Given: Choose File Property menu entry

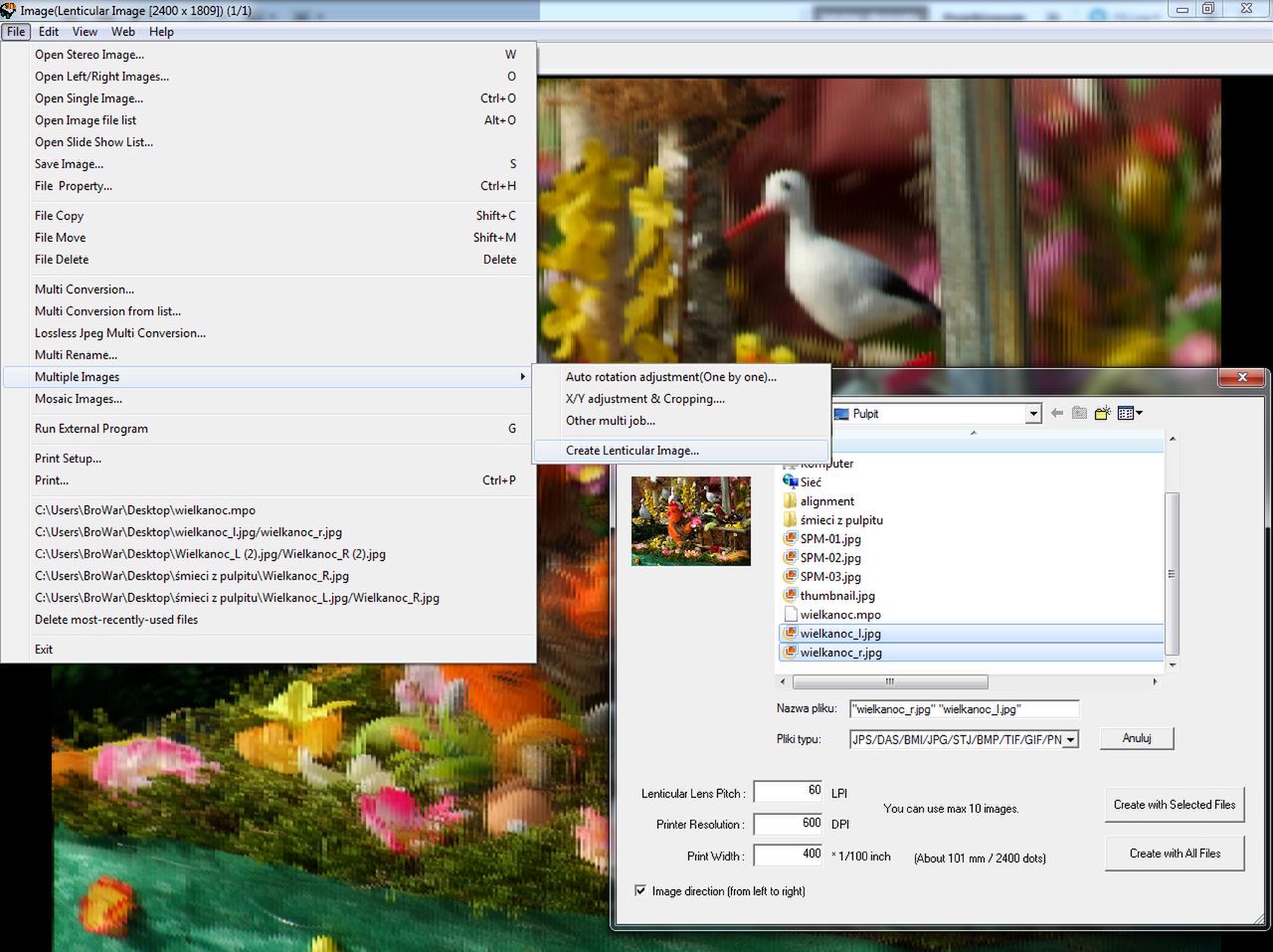Looking at the screenshot, I should click(269, 186).
